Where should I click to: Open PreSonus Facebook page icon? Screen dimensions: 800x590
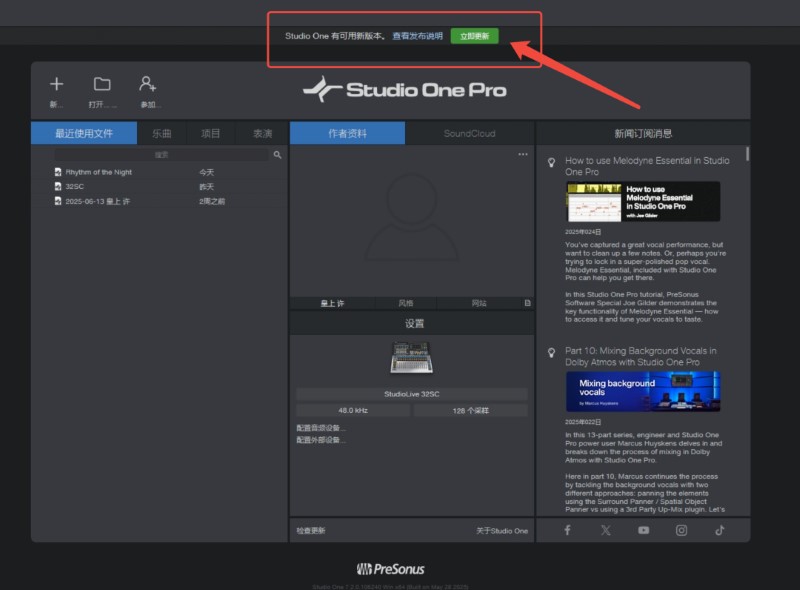click(x=567, y=530)
